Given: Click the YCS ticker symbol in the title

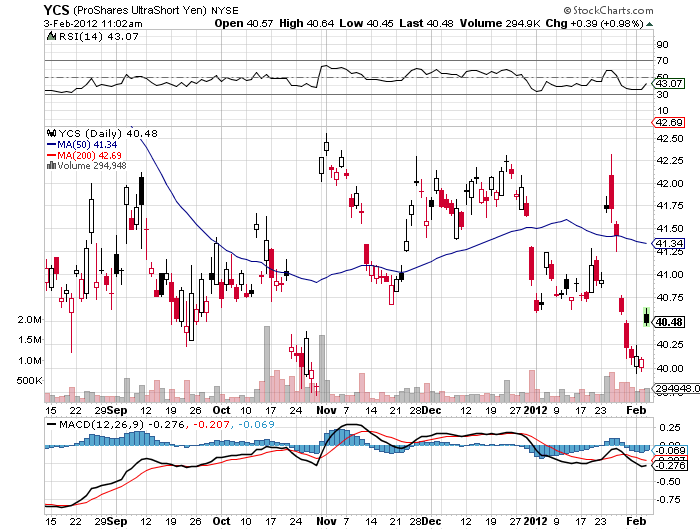Looking at the screenshot, I should point(56,9).
